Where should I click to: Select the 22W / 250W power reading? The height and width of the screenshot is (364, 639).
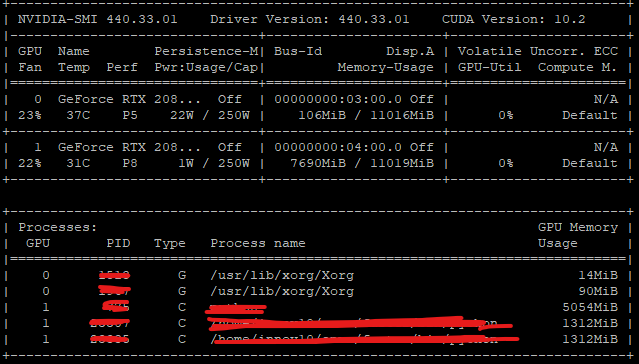(x=210, y=115)
